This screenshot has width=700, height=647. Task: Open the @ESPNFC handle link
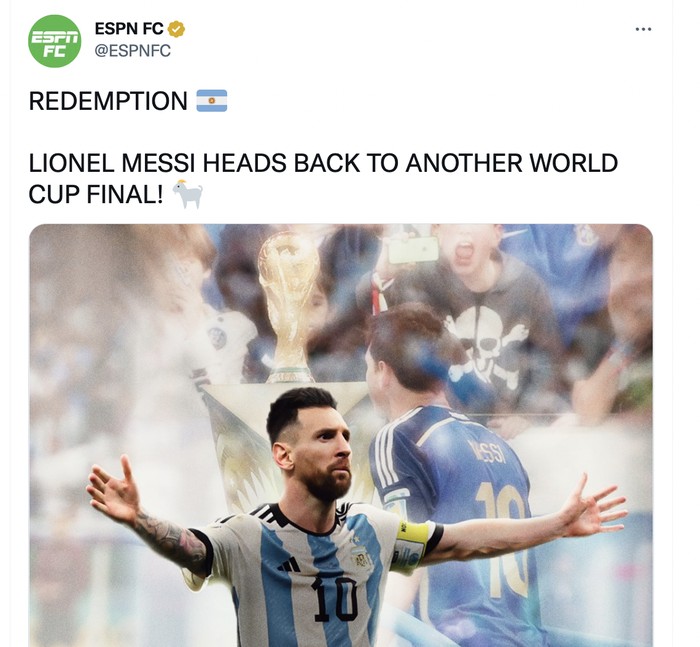point(133,51)
